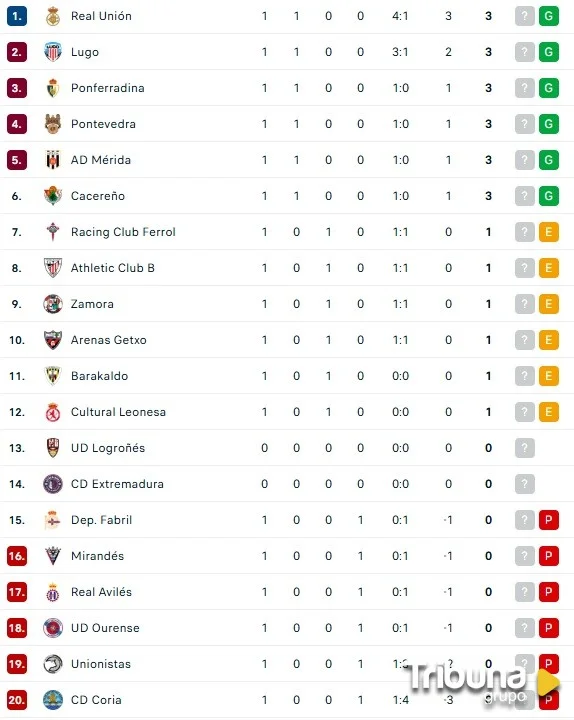Click the CD Extremadura round badge

click(53, 484)
